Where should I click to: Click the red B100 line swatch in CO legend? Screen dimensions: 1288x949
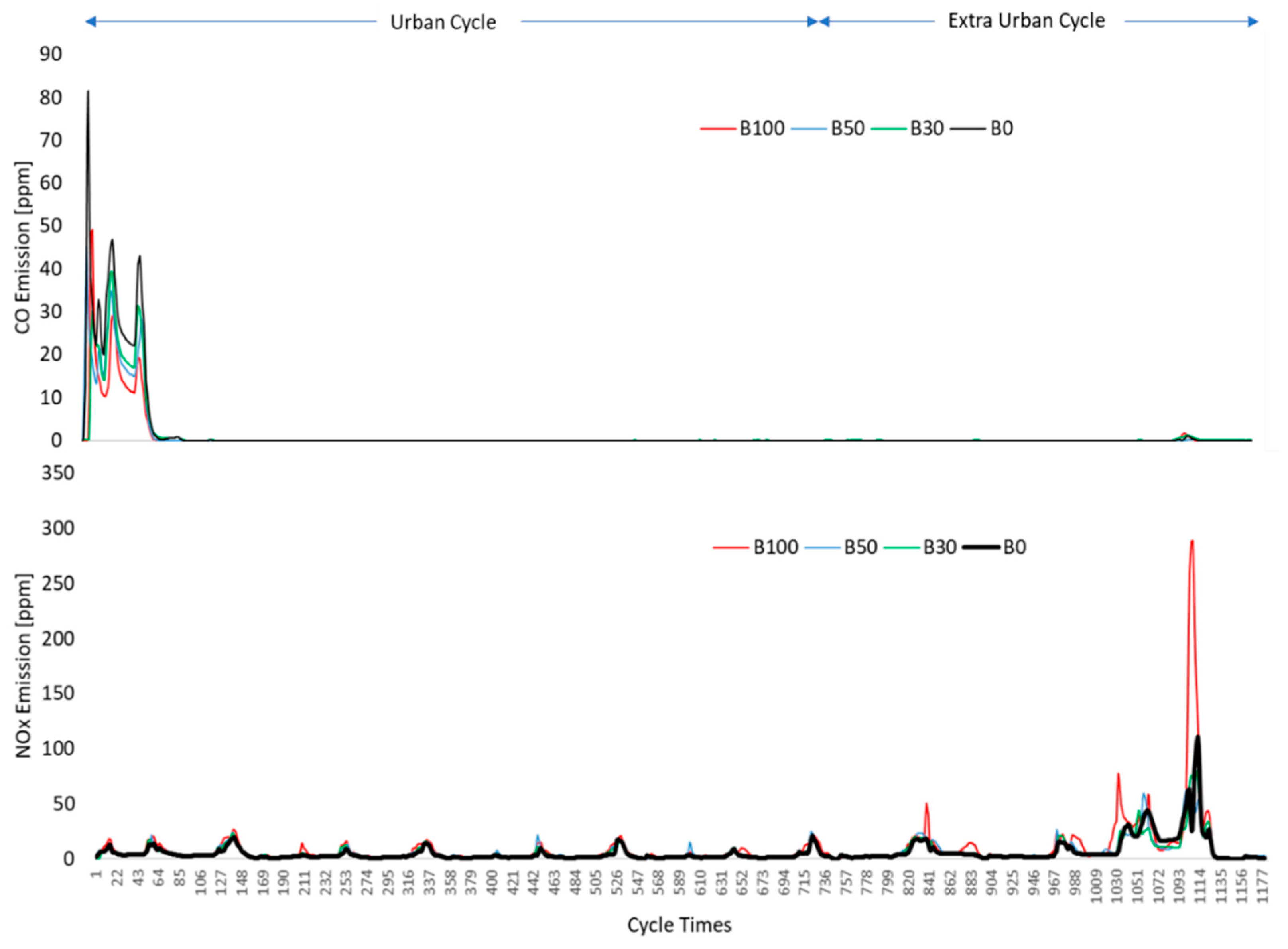(717, 129)
